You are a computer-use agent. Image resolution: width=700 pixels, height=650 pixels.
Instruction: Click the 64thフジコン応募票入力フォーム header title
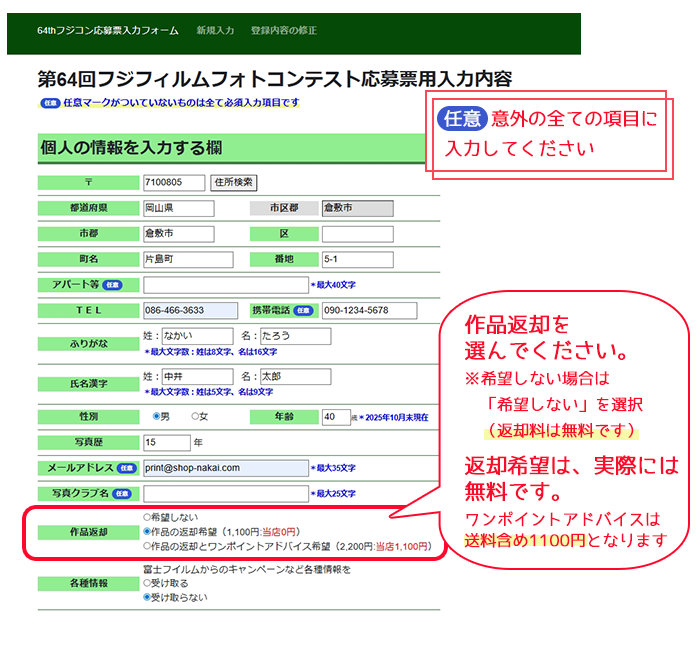(108, 30)
